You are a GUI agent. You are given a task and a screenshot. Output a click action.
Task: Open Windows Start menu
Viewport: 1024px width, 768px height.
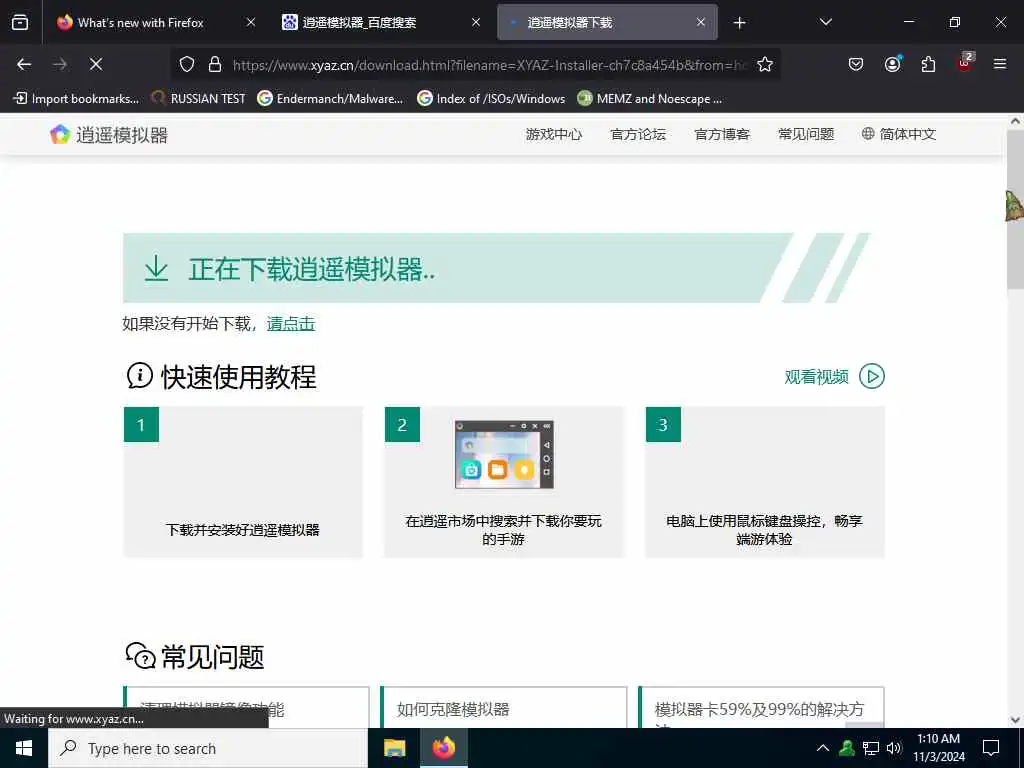coord(24,748)
